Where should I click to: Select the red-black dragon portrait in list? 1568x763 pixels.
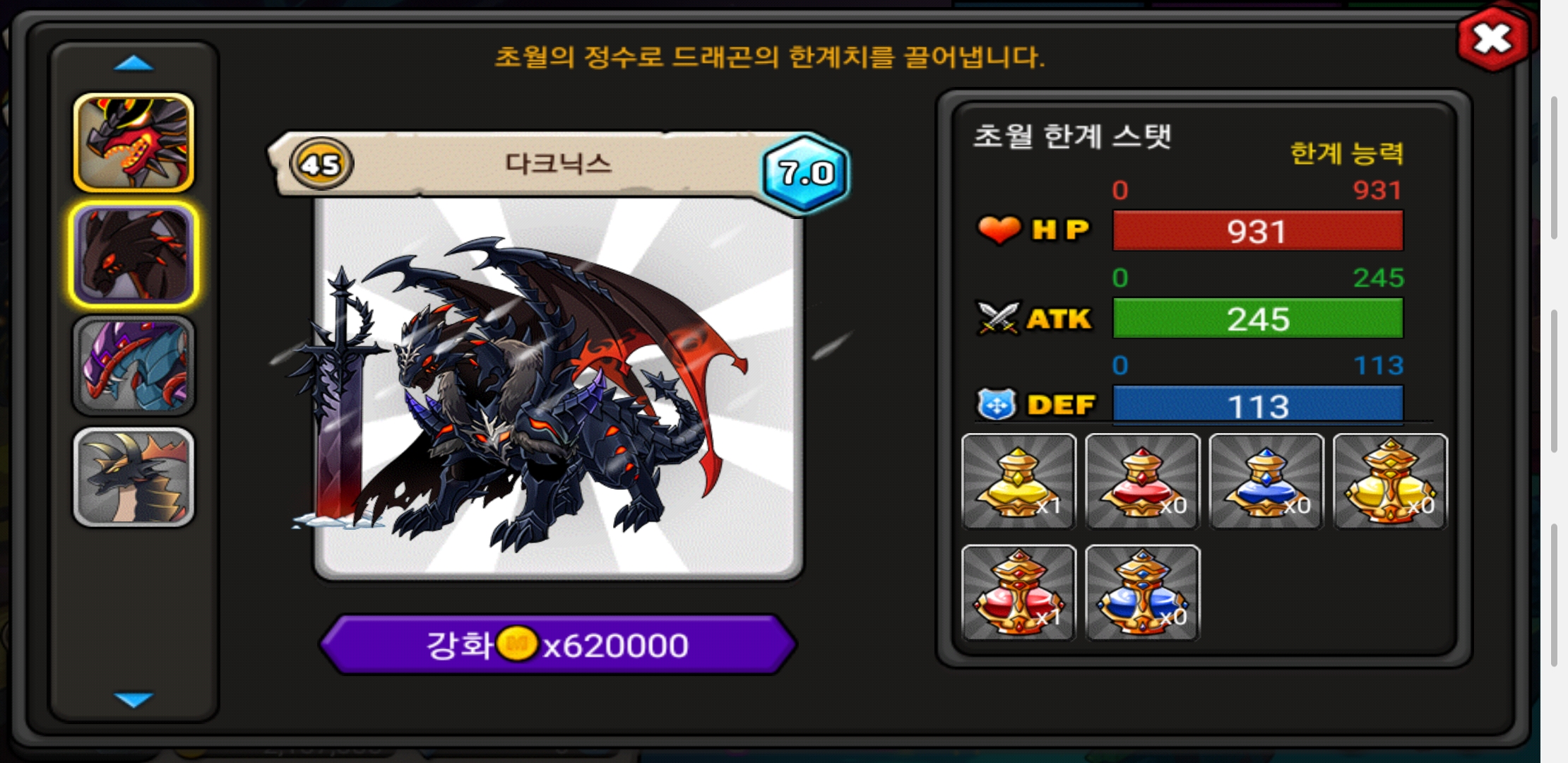point(133,143)
